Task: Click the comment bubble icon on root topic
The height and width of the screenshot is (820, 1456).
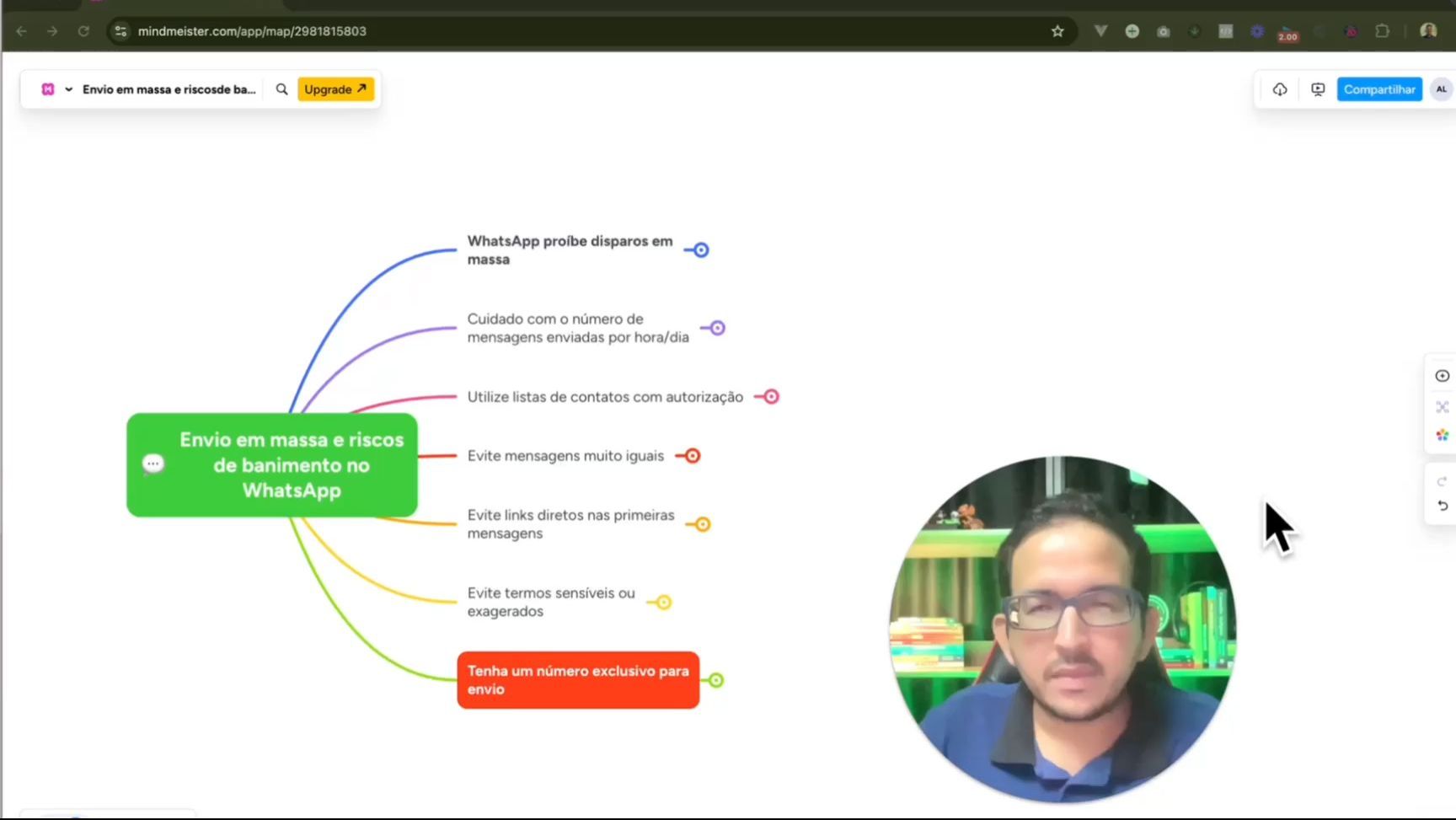Action: [x=153, y=464]
